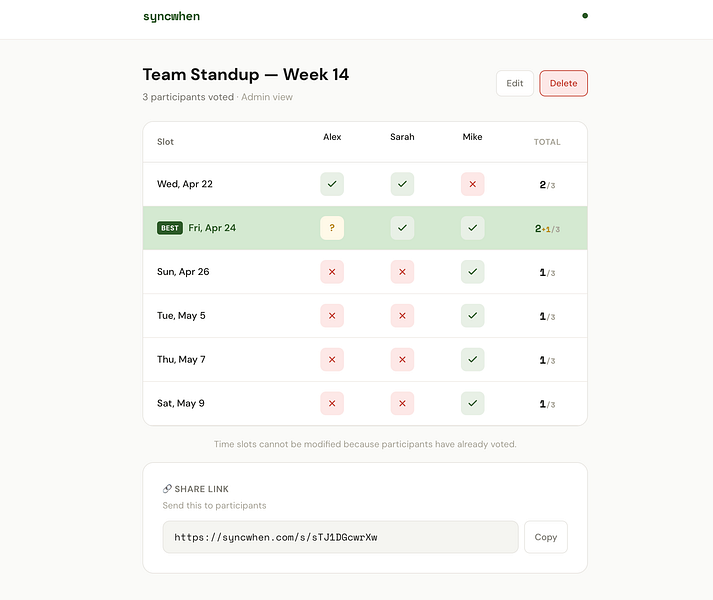713x600 pixels.
Task: Click the TOTAL column header
Action: (x=547, y=142)
